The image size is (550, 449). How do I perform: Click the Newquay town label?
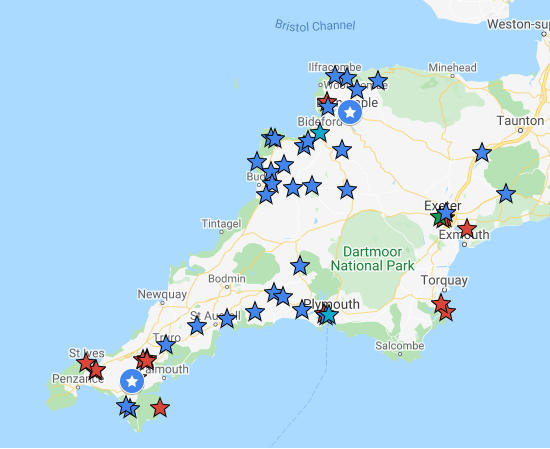(162, 294)
